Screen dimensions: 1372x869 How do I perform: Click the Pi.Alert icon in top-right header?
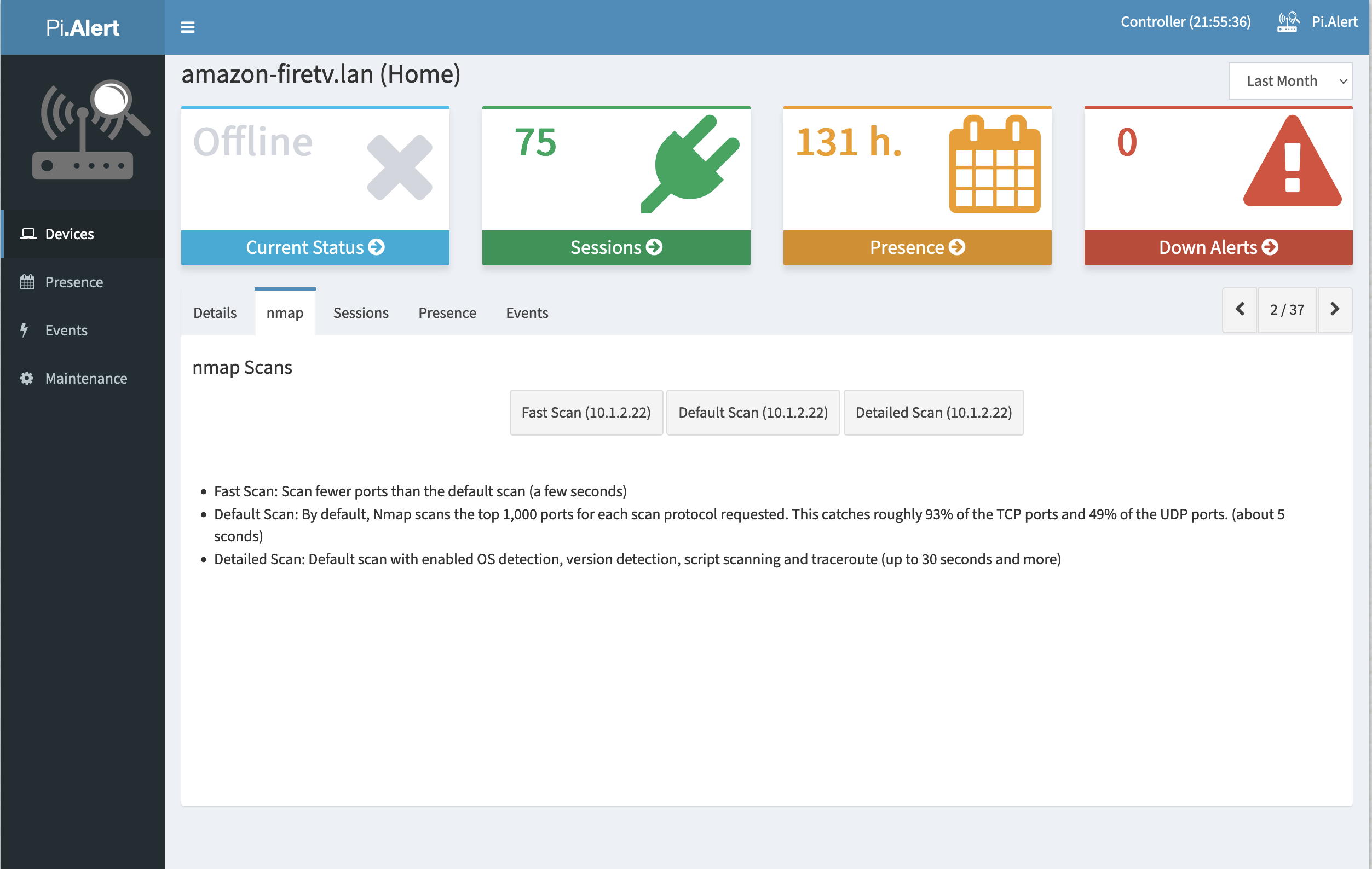coord(1288,22)
